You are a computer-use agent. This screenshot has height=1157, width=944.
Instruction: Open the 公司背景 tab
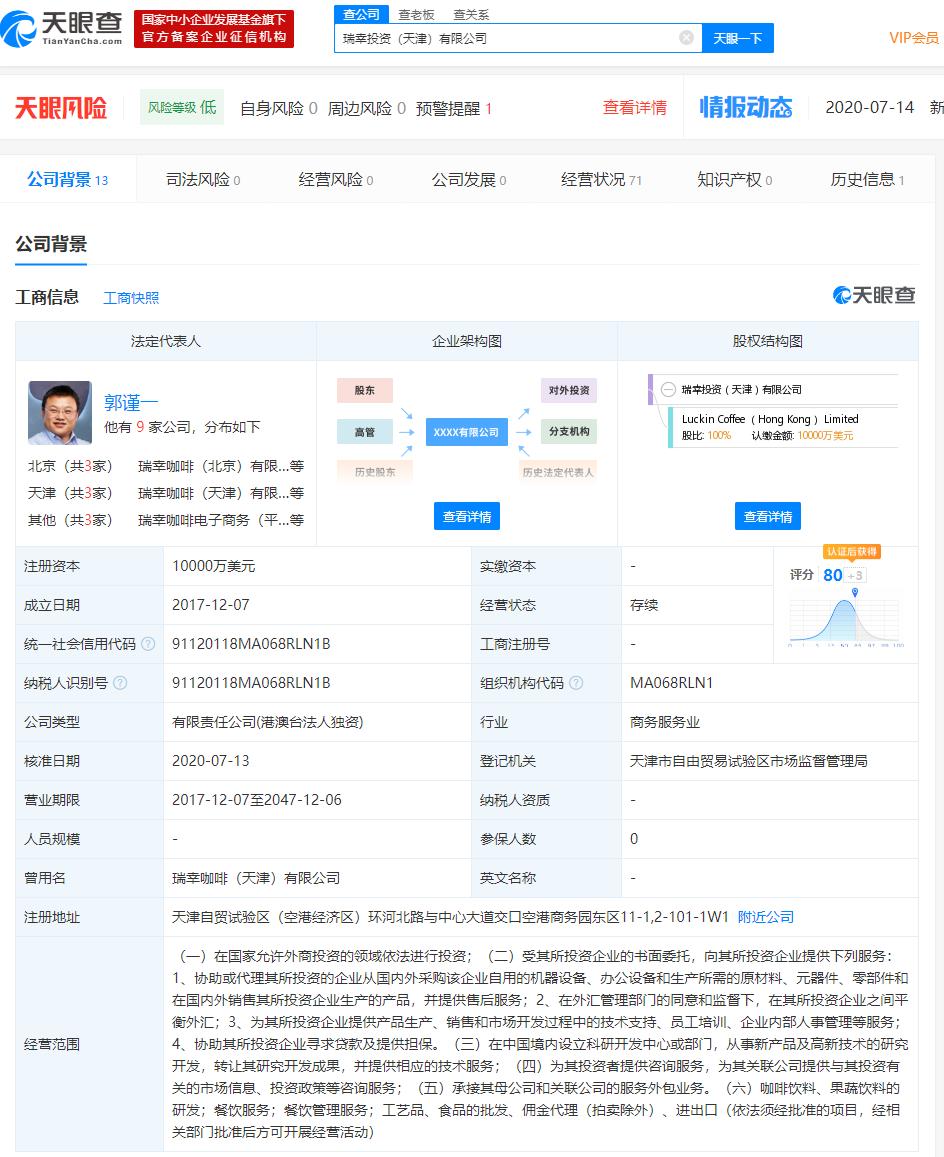click(67, 179)
